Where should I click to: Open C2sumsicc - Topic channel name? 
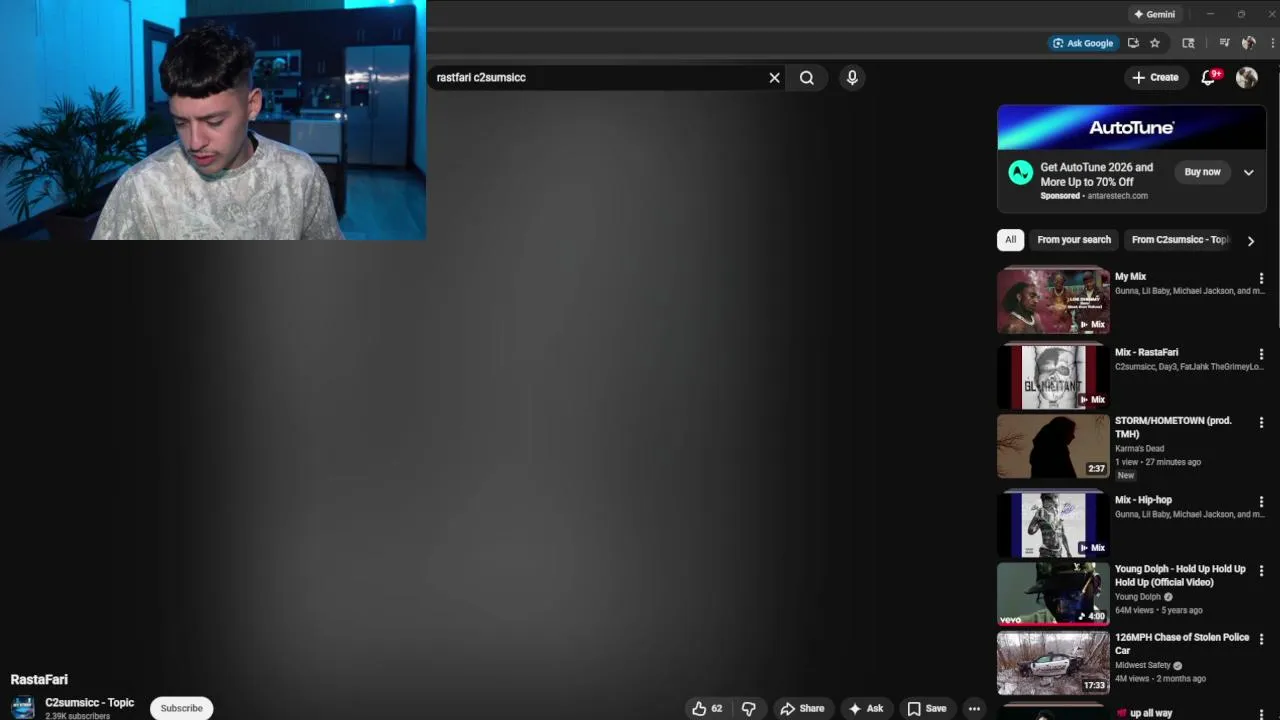coord(89,703)
